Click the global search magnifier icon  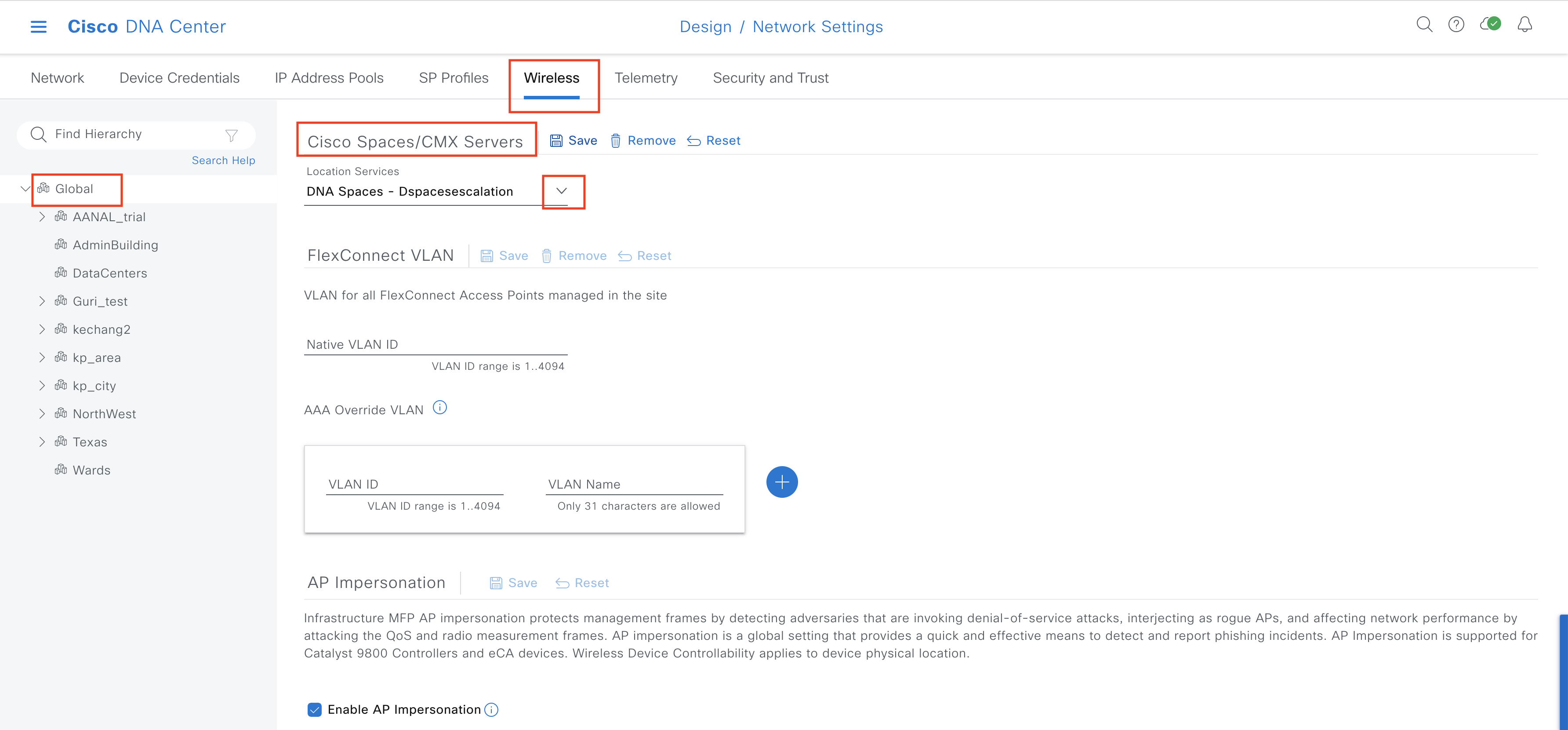[1424, 24]
